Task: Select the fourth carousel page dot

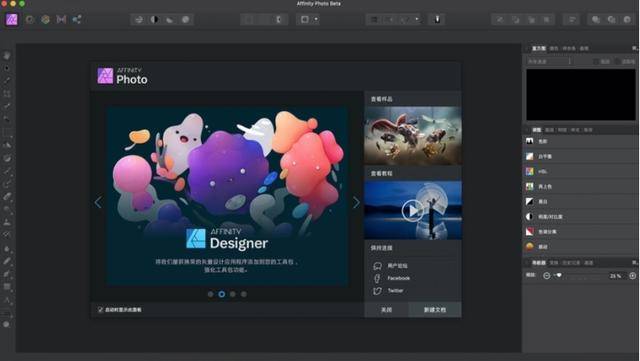Action: [x=244, y=294]
